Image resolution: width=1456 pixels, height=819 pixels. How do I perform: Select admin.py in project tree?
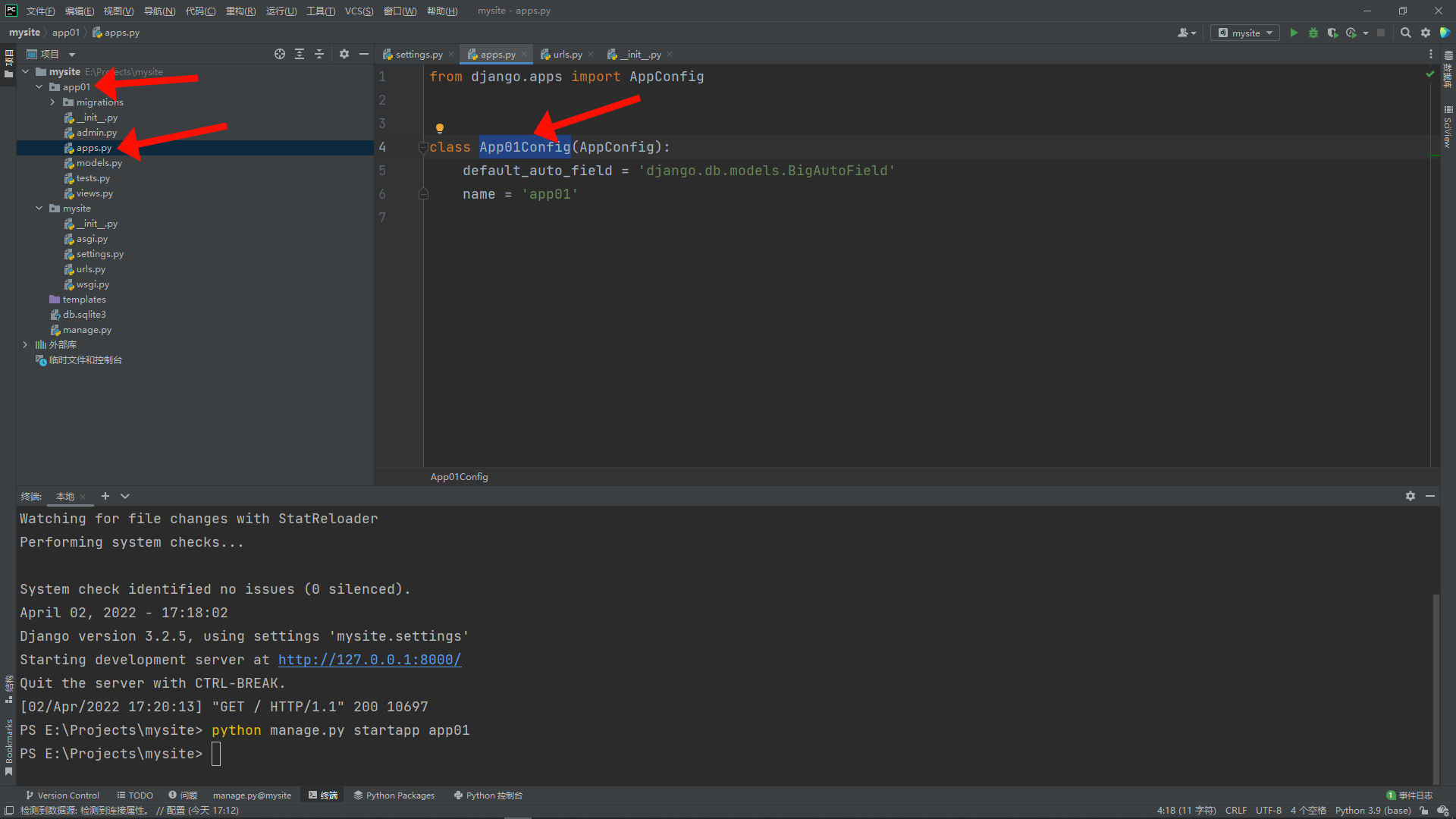[x=96, y=133]
